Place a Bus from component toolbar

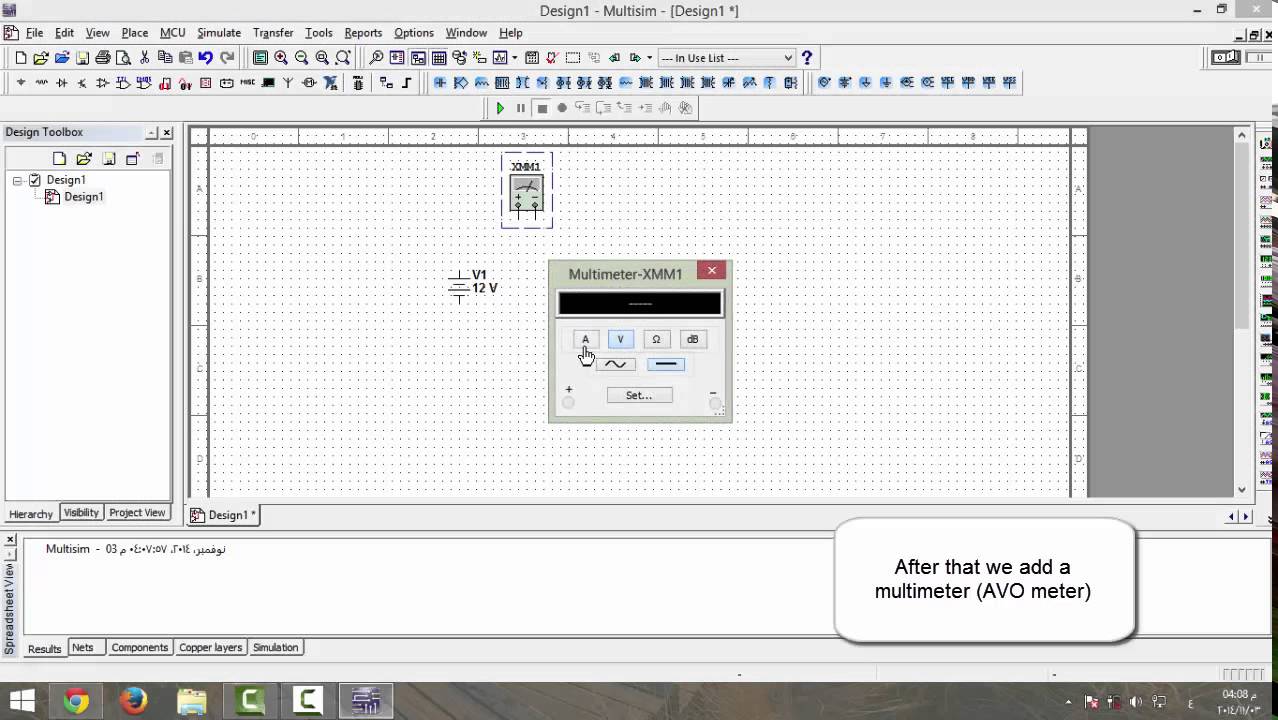pos(407,83)
